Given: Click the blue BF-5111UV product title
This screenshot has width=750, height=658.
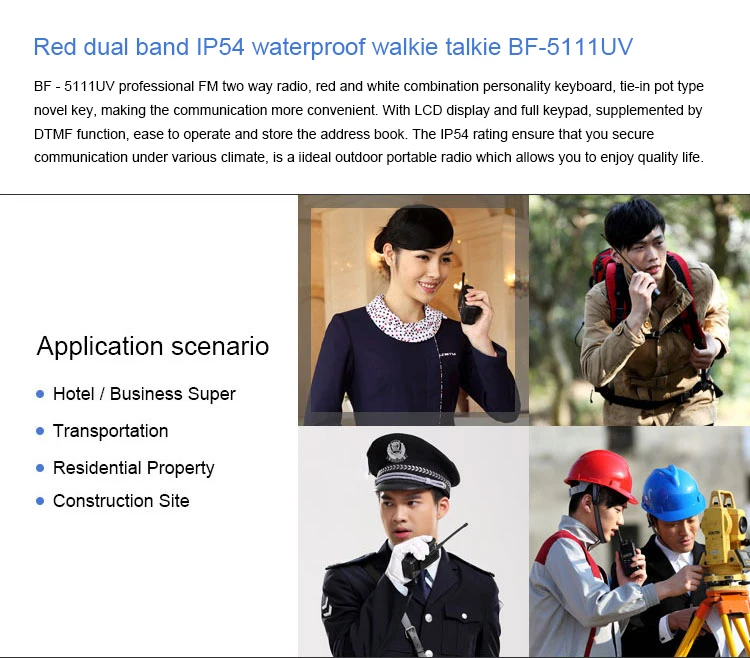Looking at the screenshot, I should pyautogui.click(x=333, y=47).
